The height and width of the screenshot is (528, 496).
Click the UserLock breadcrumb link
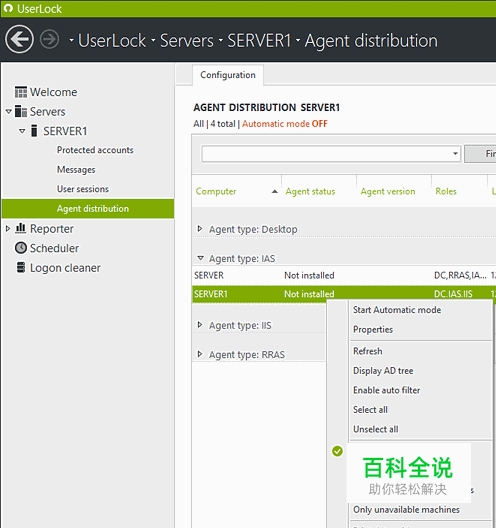(x=112, y=40)
